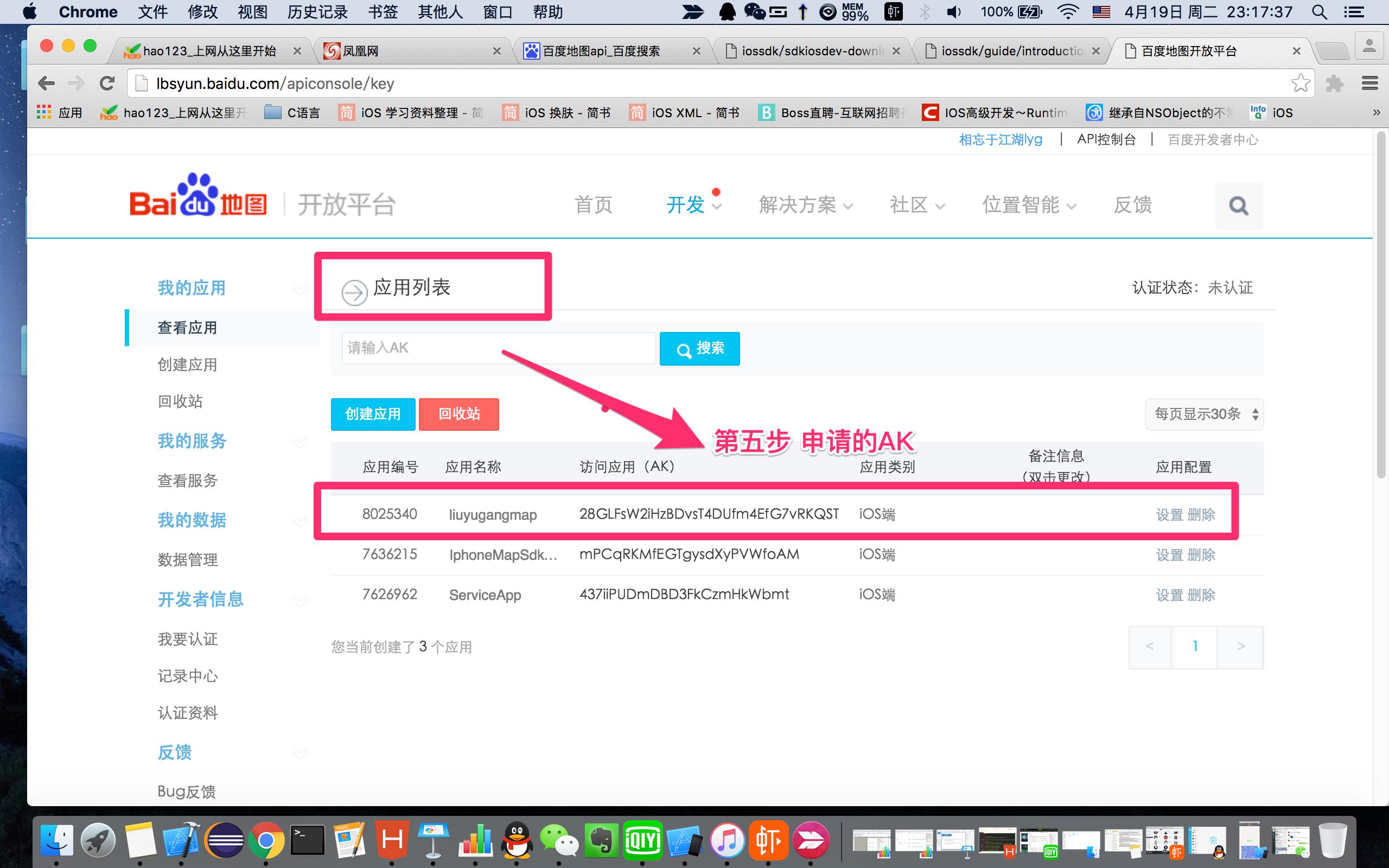
Task: Close the 凤凰网 browser tab
Action: click(496, 51)
